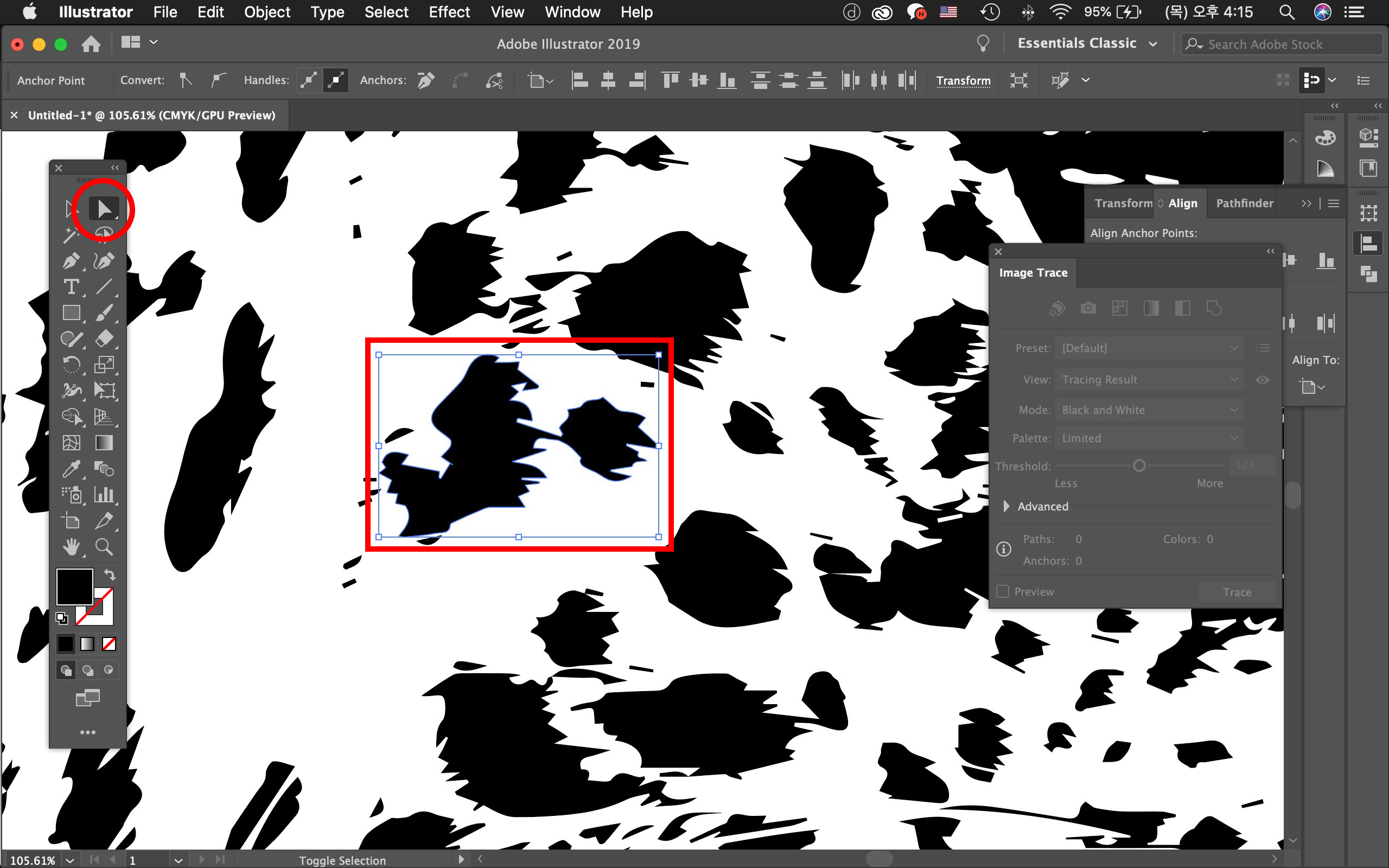Image resolution: width=1389 pixels, height=868 pixels.
Task: Open the zoom level dropdown in status bar
Action: (x=70, y=860)
